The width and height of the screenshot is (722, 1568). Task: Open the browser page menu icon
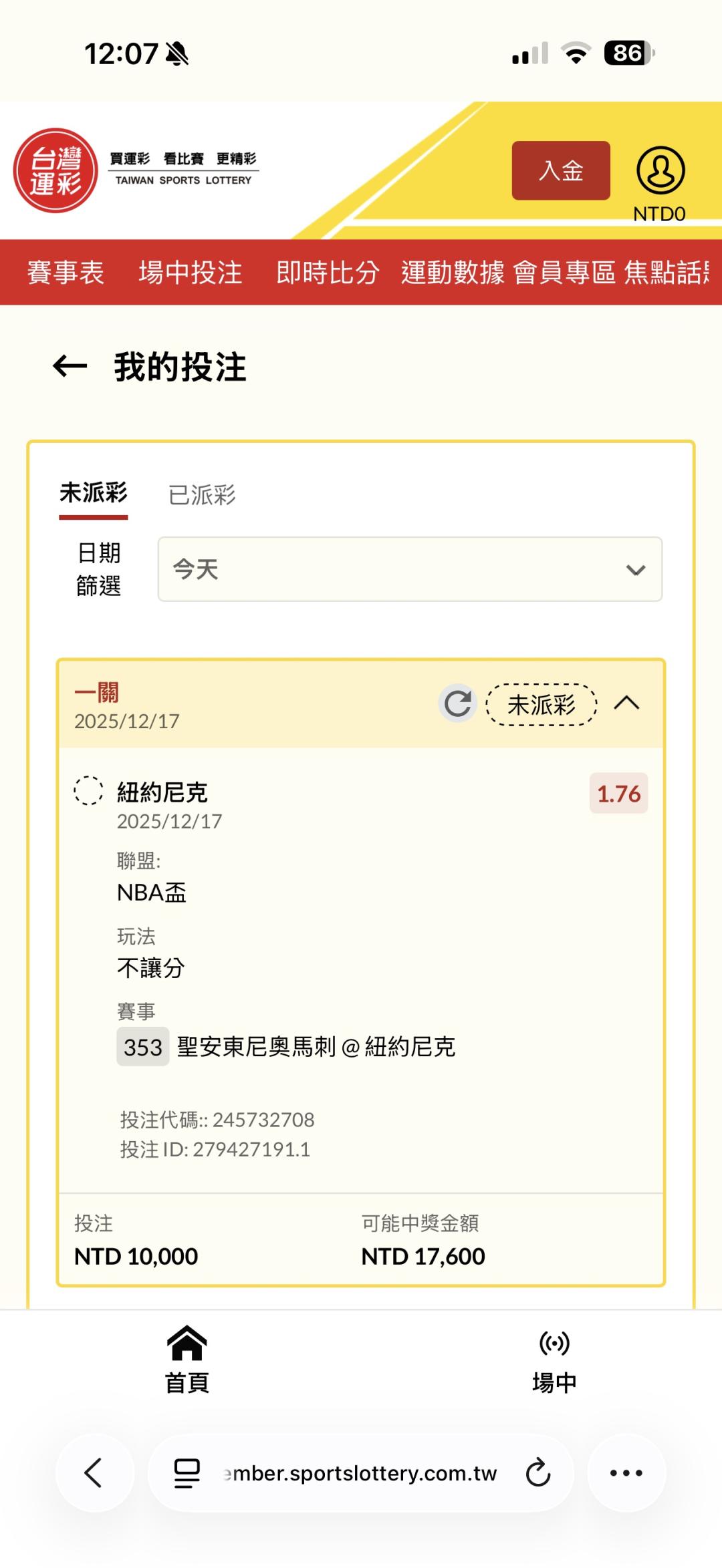point(187,1472)
